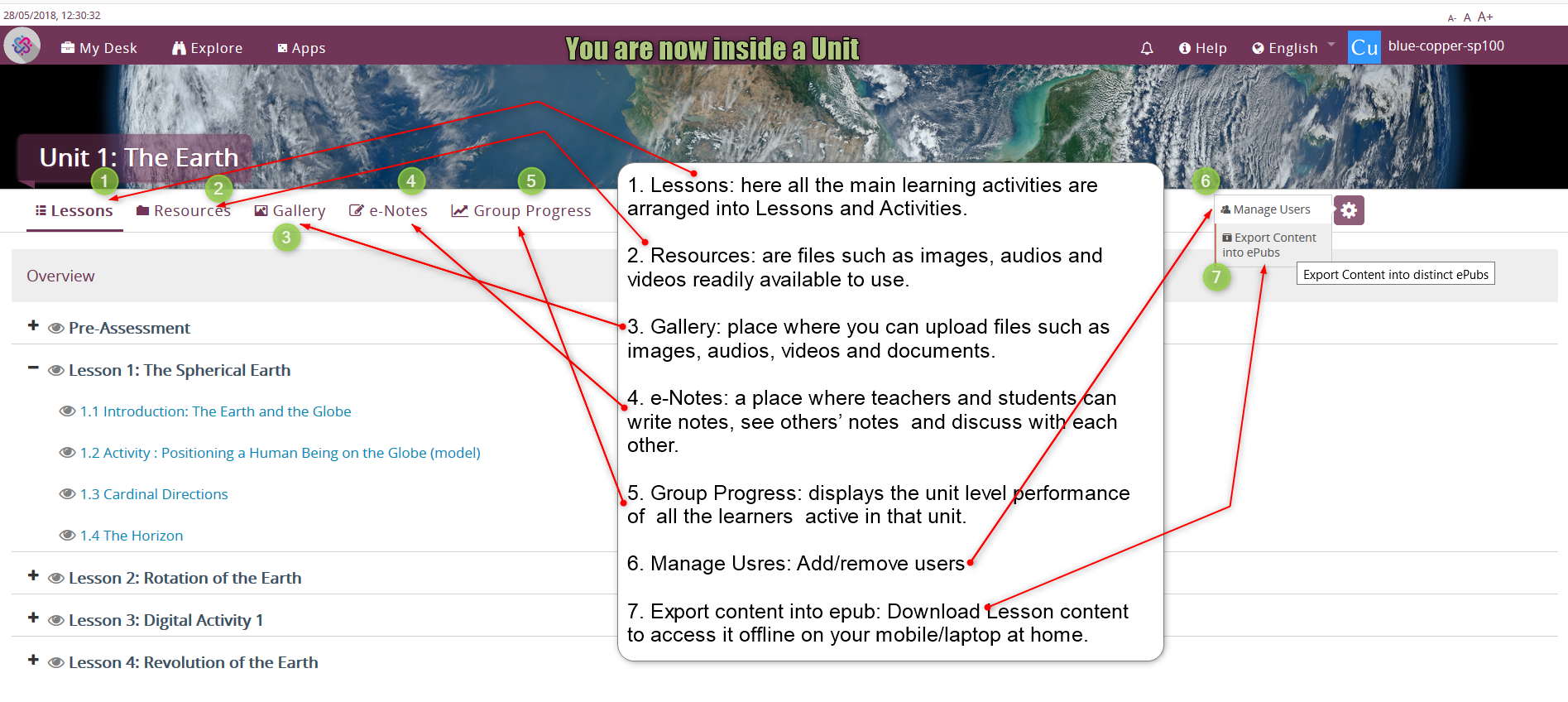Decrease font size with A- icon
Screen dimensions: 1568x702
1451,18
